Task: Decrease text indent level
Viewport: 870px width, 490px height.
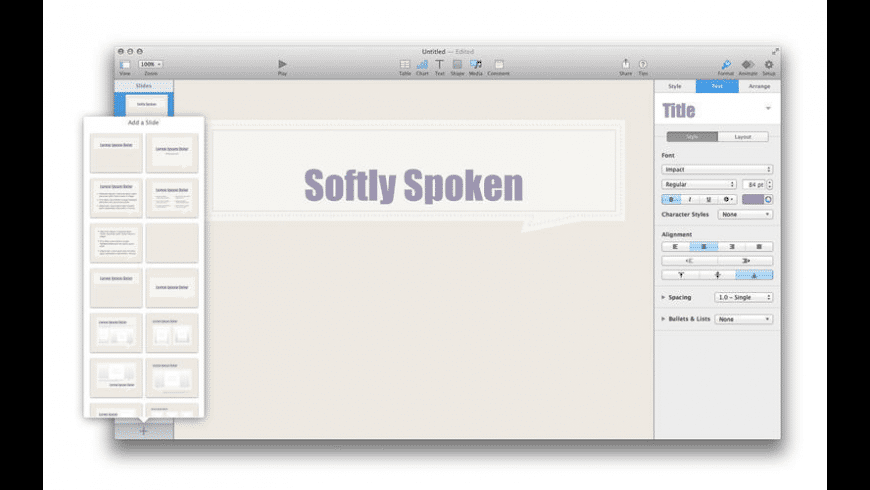Action: click(x=690, y=261)
